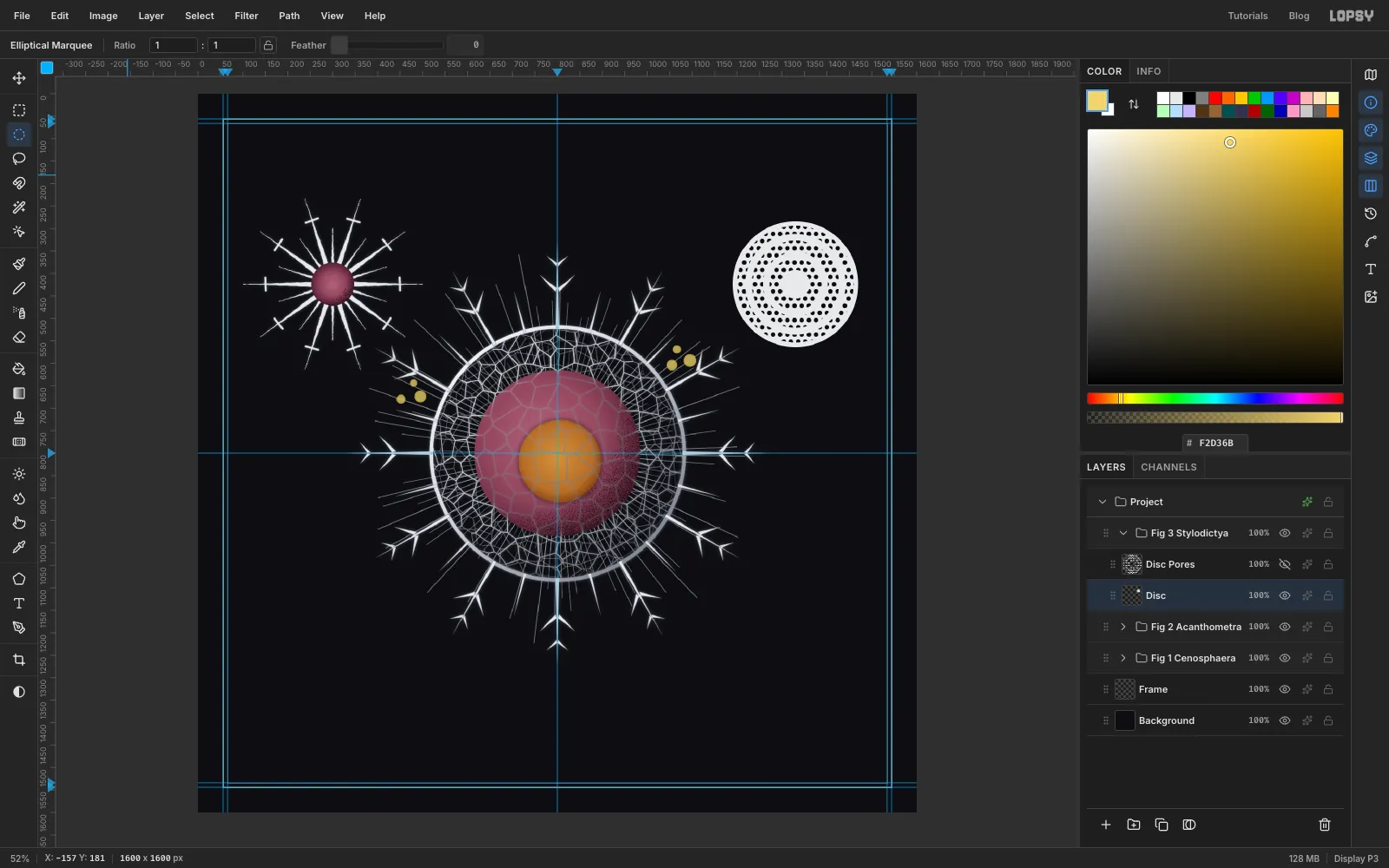Open the Layer menu

[x=151, y=16]
